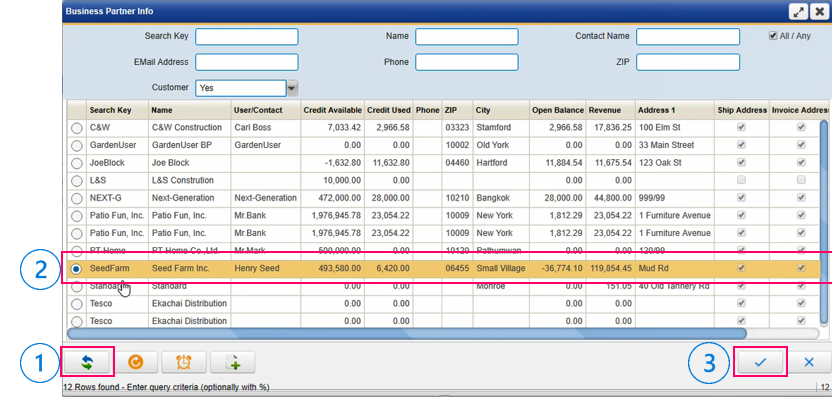Sort by the Open Balance column header

pyautogui.click(x=557, y=110)
